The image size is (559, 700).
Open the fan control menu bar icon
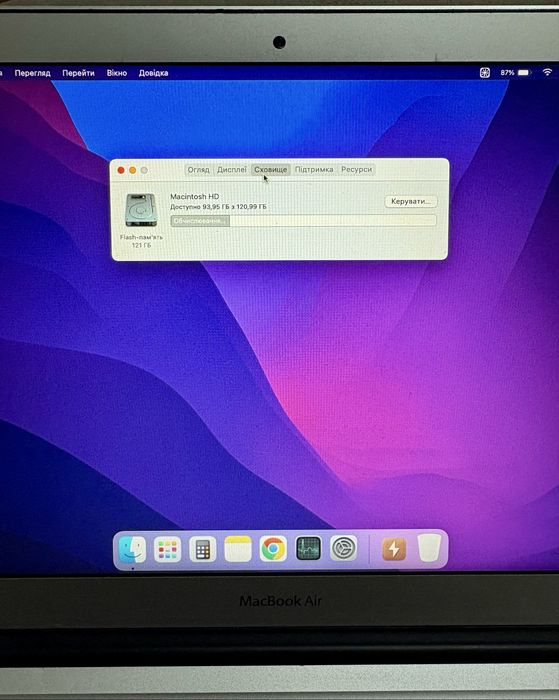[485, 72]
